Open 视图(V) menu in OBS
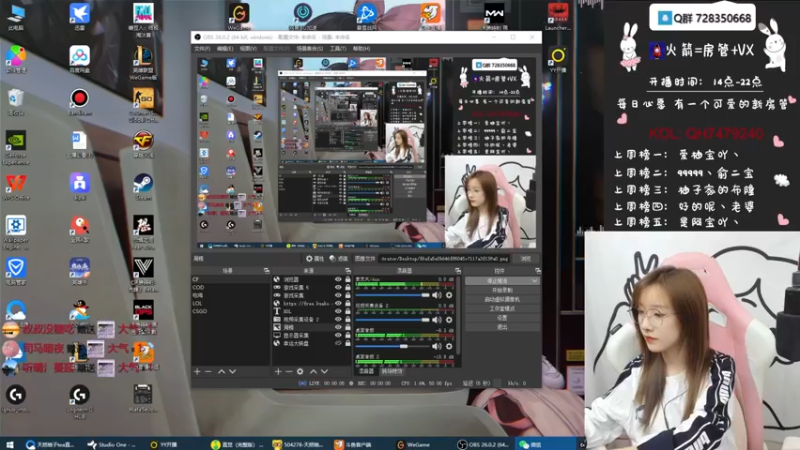This screenshot has height=450, width=800. [x=248, y=48]
